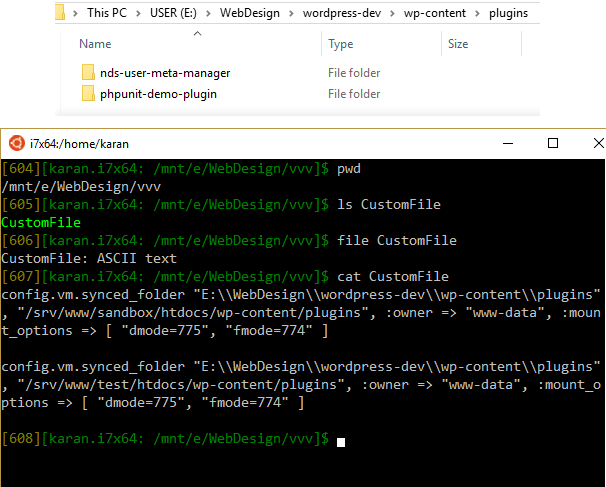Viewport: 606px width, 487px height.
Task: Sort files by the Name column header
Action: [95, 44]
